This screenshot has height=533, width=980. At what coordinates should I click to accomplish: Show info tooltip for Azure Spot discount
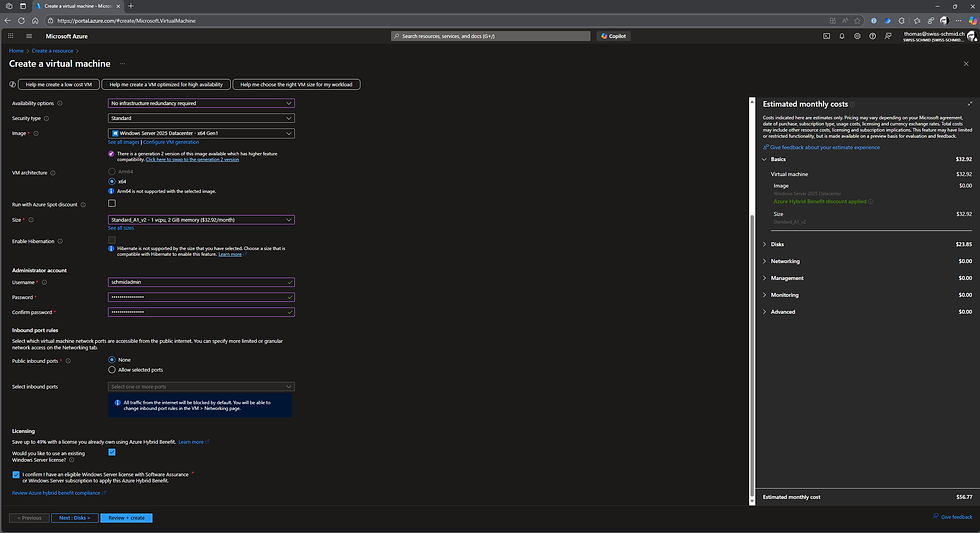[83, 205]
